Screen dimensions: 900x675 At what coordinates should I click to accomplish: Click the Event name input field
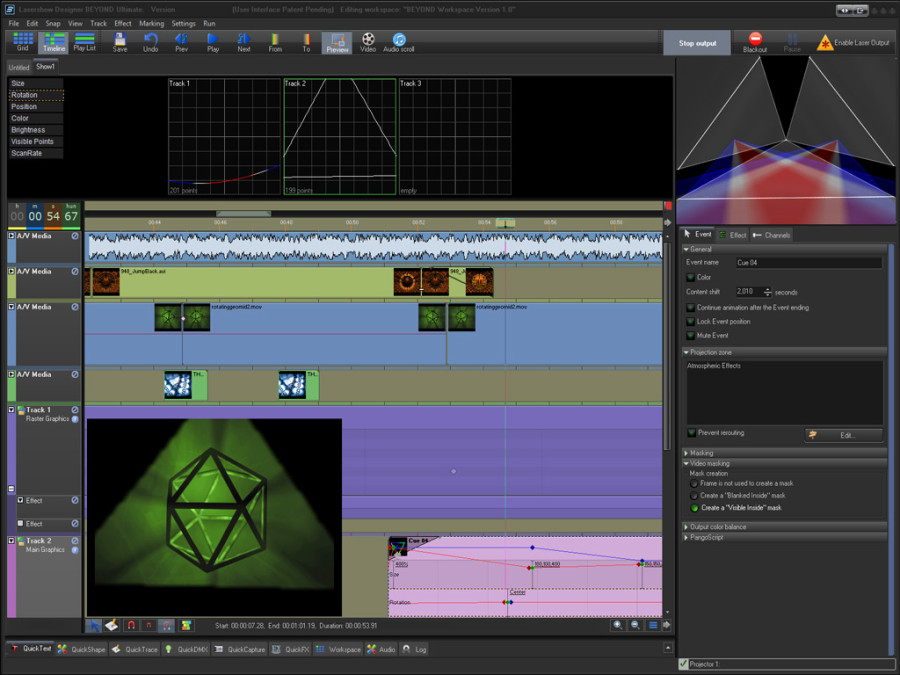click(x=808, y=263)
